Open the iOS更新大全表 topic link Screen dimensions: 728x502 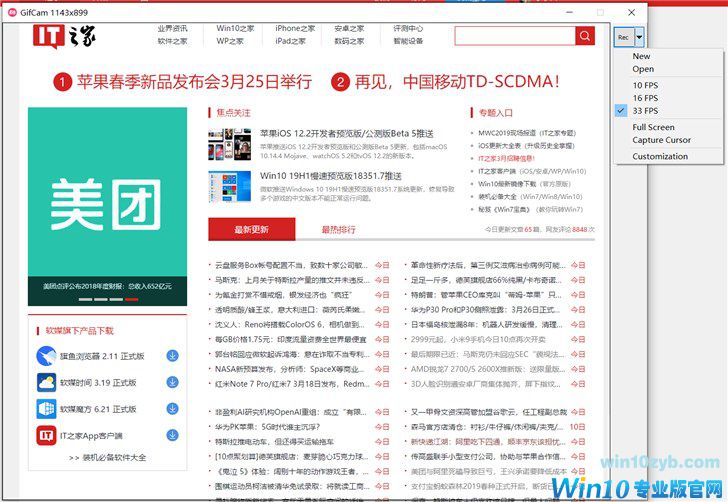[526, 146]
